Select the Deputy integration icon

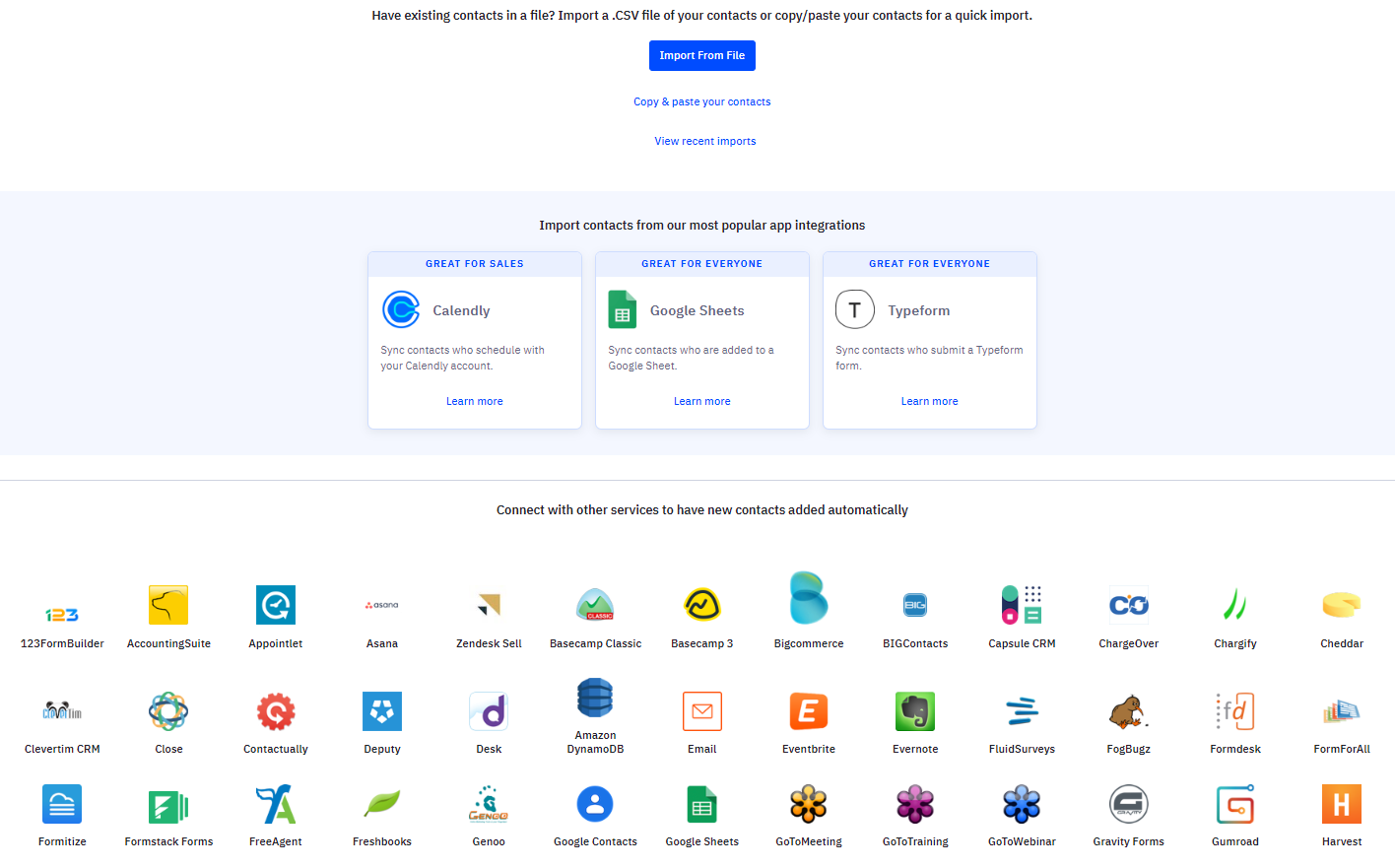pyautogui.click(x=382, y=710)
